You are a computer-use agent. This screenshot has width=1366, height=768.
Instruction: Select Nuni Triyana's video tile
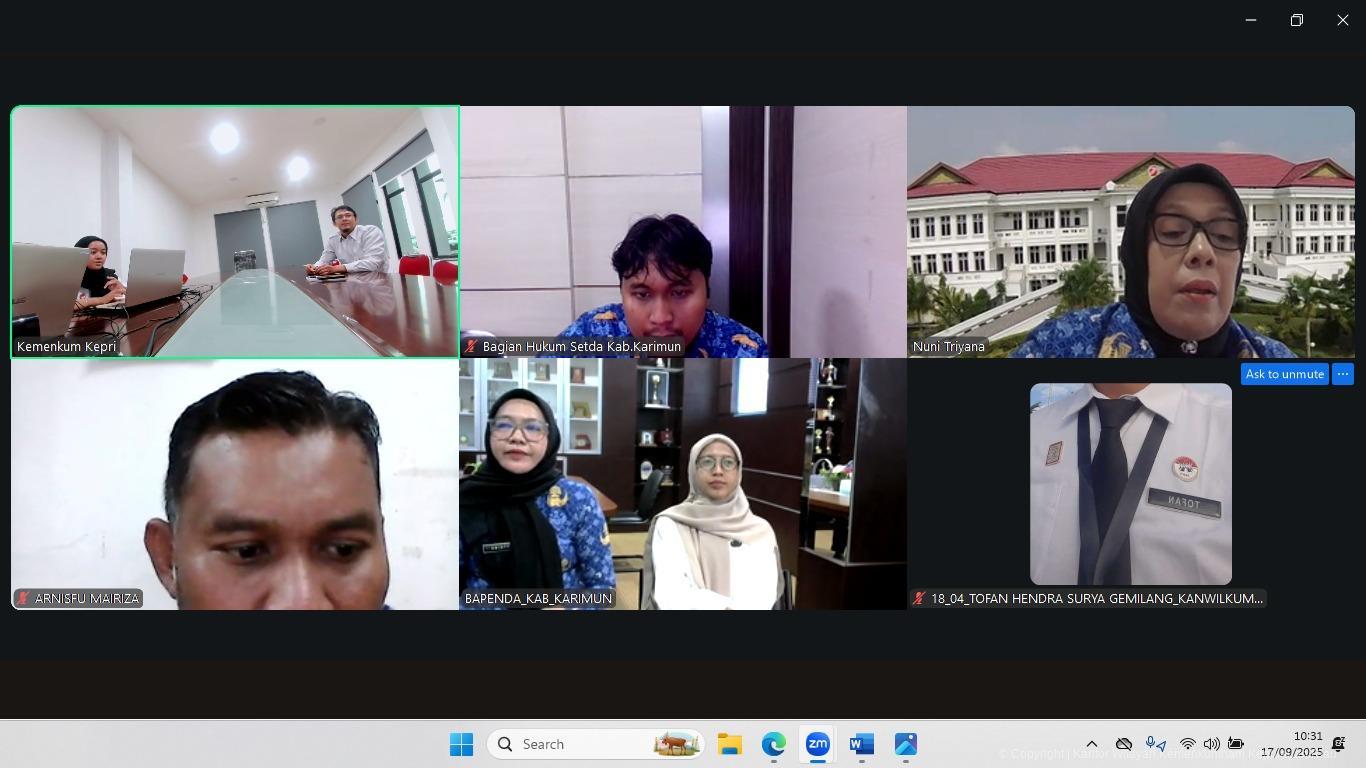(1130, 232)
